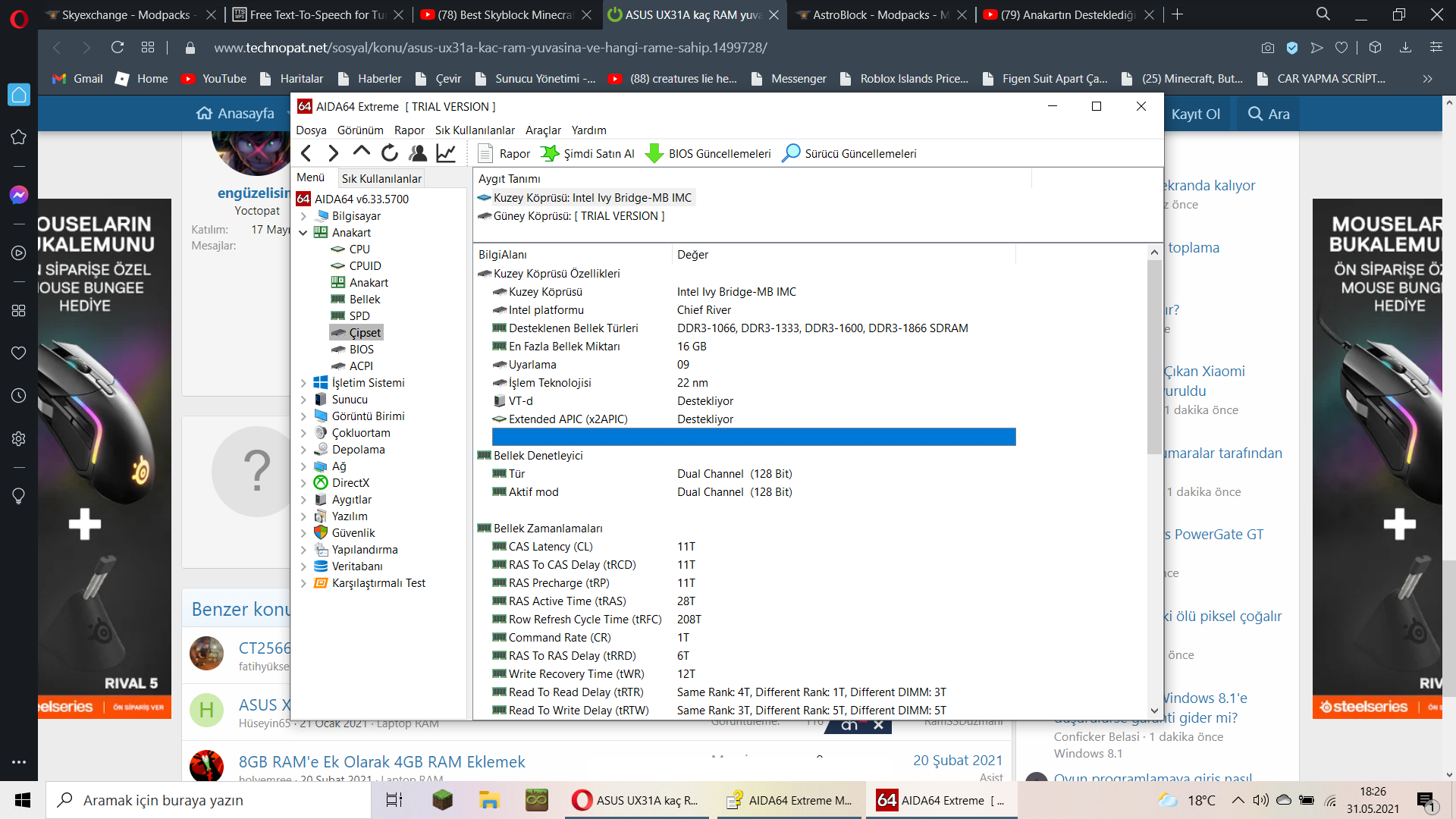Click the graph chart toolbar icon
Viewport: 1456px width, 819px height.
tap(446, 153)
